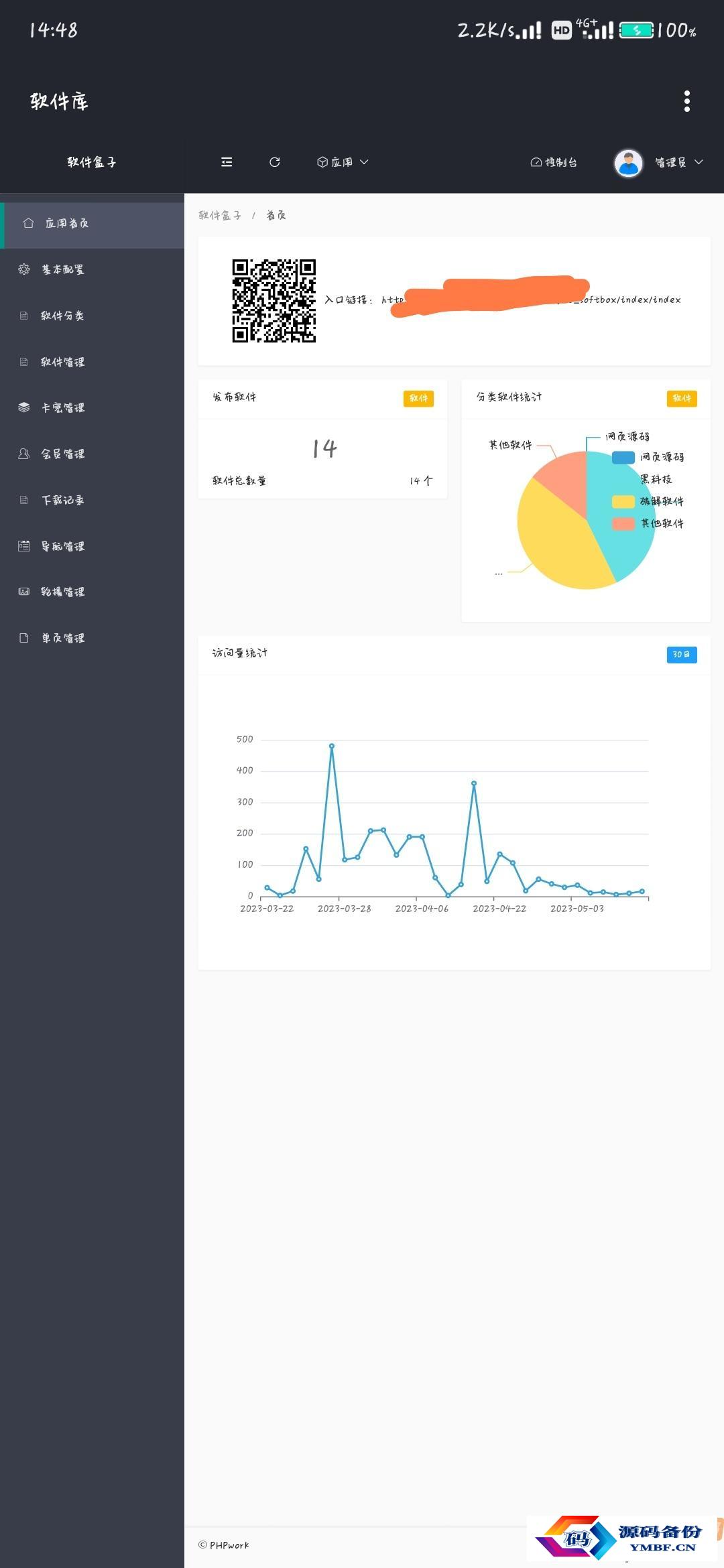The image size is (724, 1568).
Task: Open 软件分类 in the sidebar
Action: 92,316
